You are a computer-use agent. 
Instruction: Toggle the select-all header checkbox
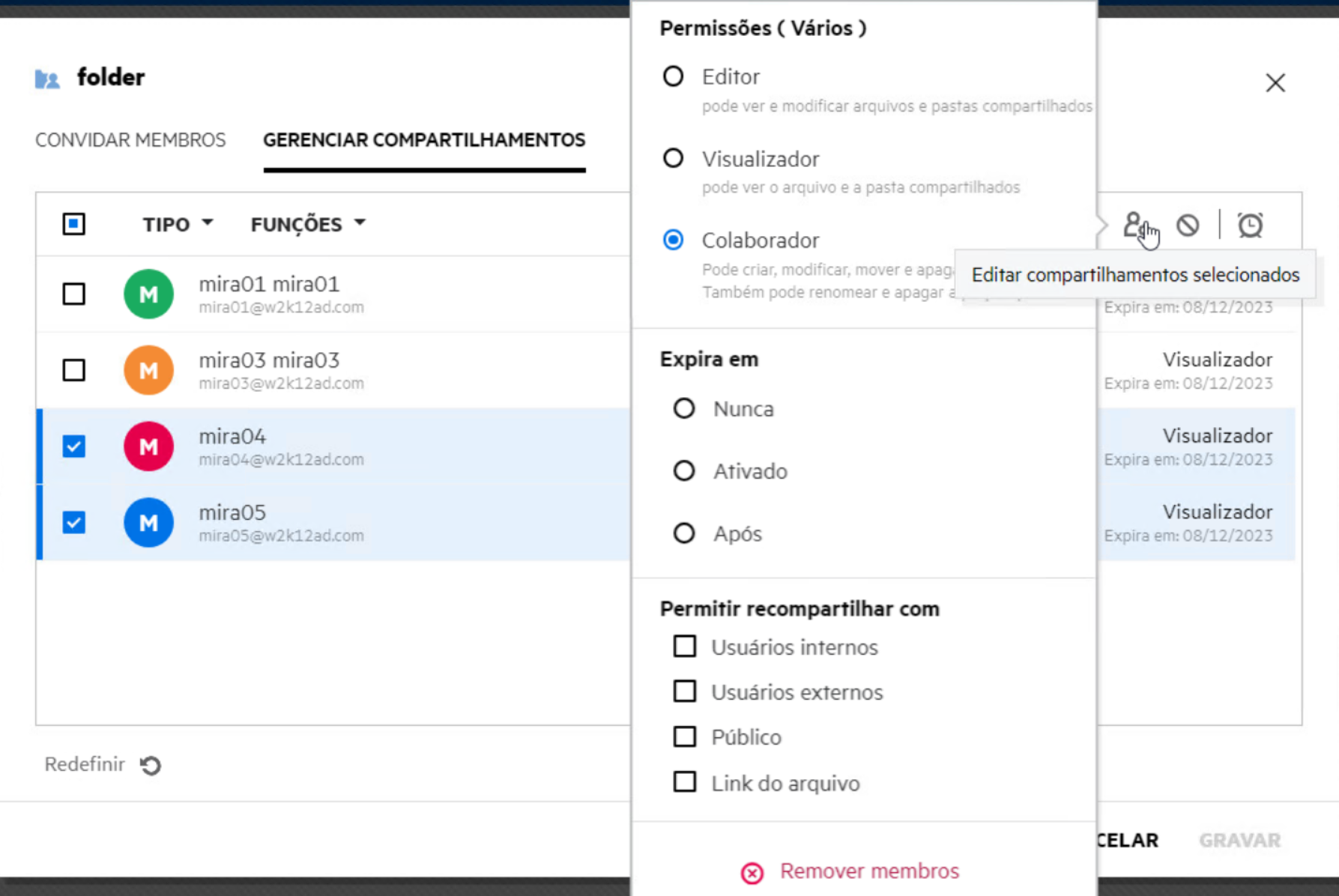pos(73,224)
